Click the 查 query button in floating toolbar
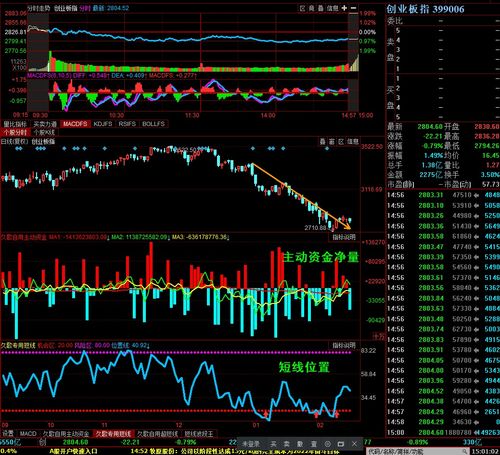 [x=314, y=444]
